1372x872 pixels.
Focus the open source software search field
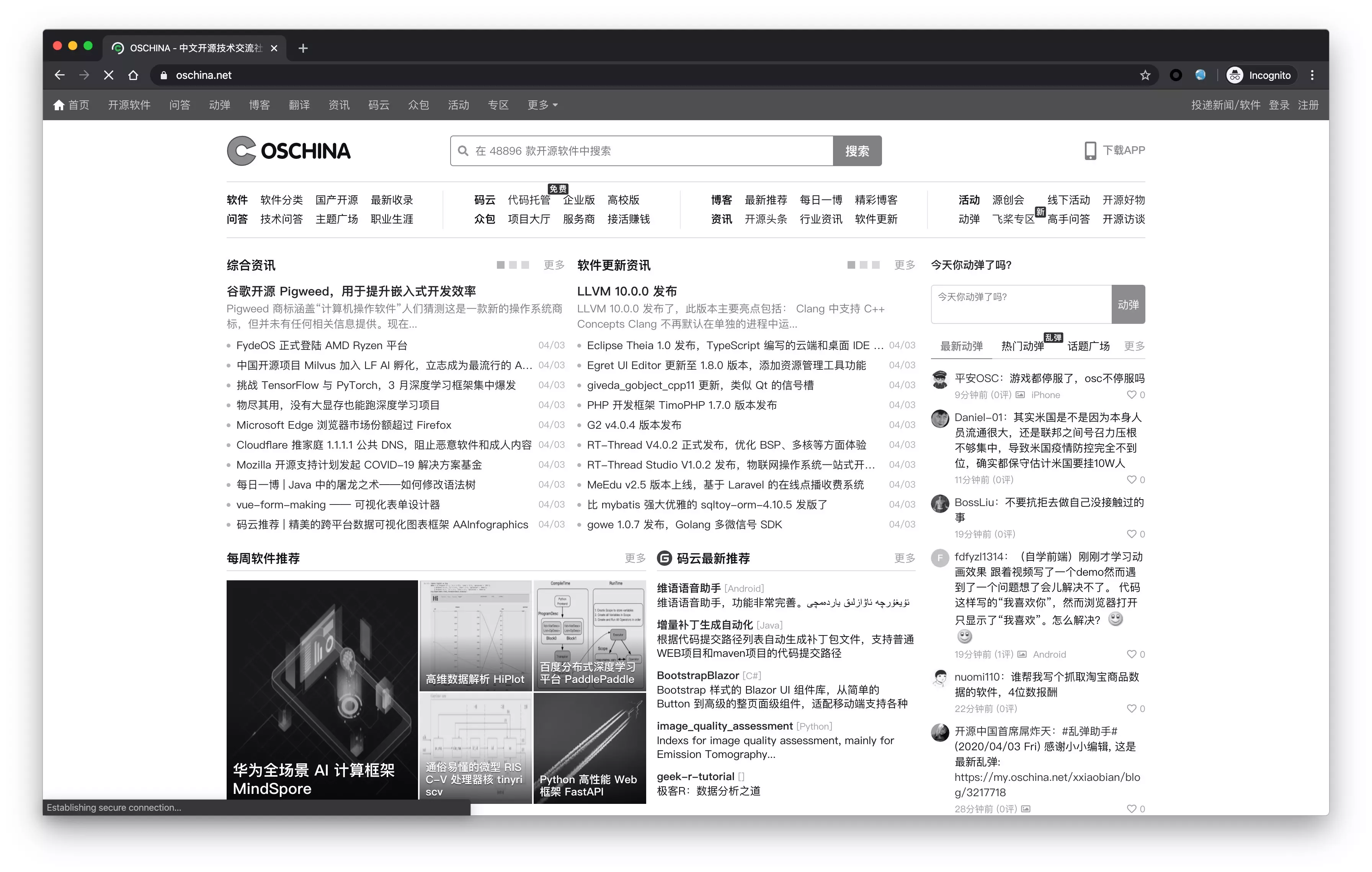point(642,151)
